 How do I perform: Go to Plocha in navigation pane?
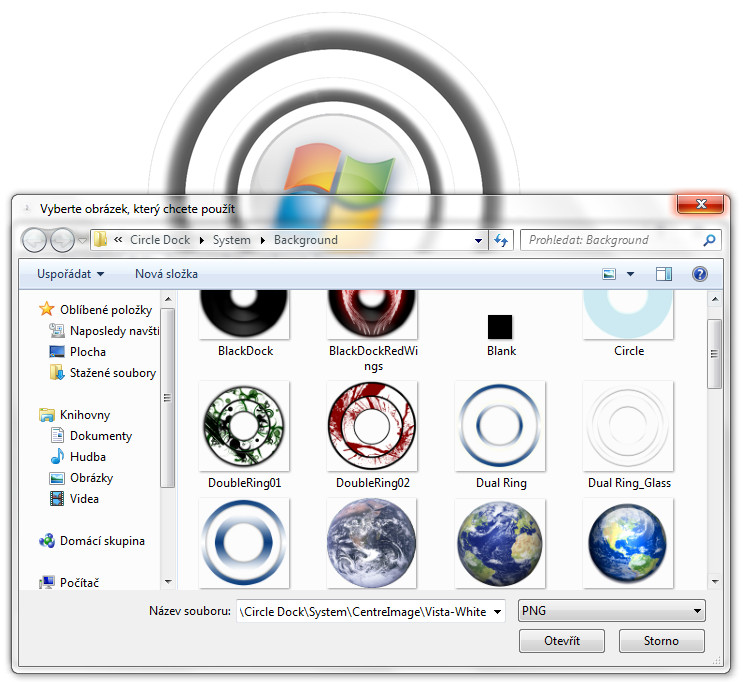(x=78, y=352)
